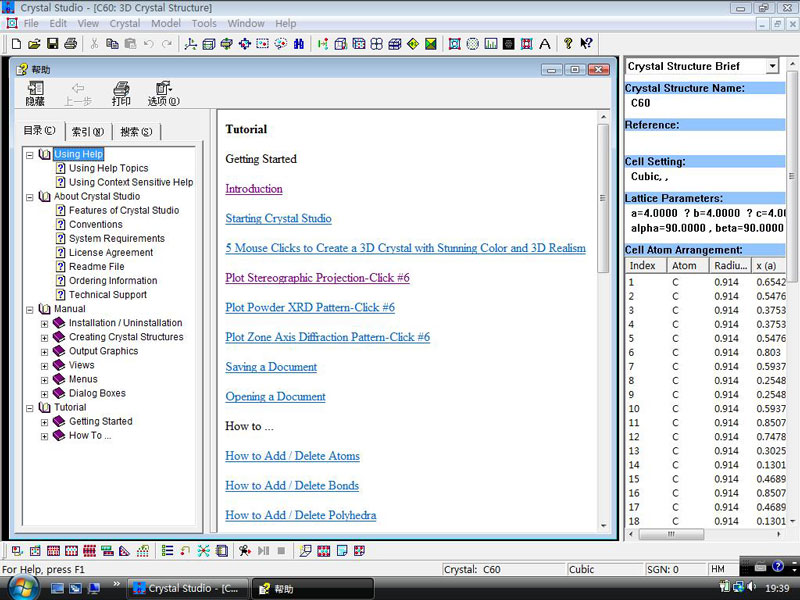The image size is (800, 600).
Task: Click the 隐藏 hide button in help window
Action: point(35,93)
